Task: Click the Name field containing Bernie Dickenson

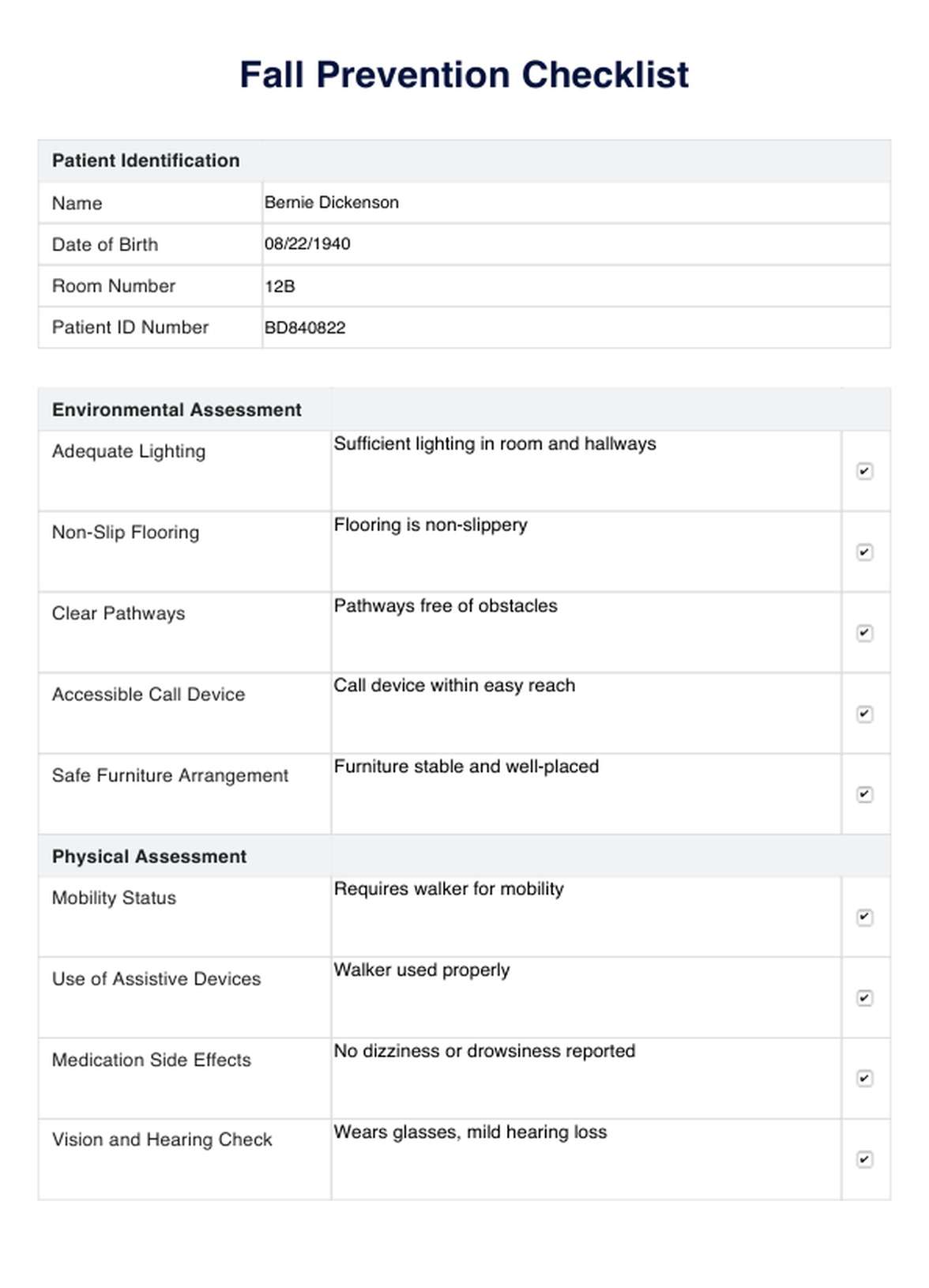Action: point(575,203)
